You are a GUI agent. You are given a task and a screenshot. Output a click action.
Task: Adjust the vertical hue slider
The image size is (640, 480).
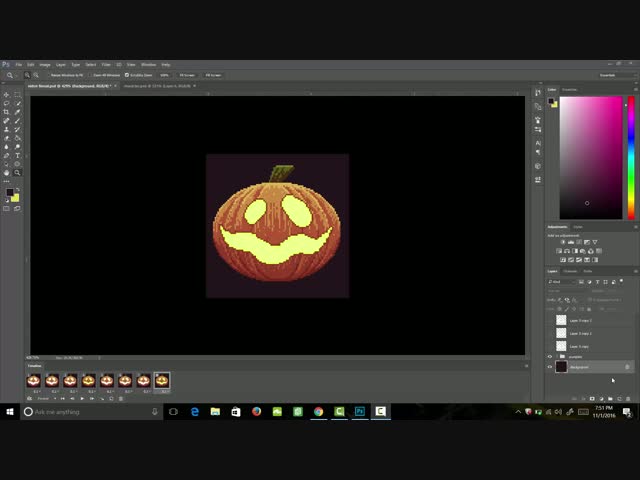coord(631,158)
